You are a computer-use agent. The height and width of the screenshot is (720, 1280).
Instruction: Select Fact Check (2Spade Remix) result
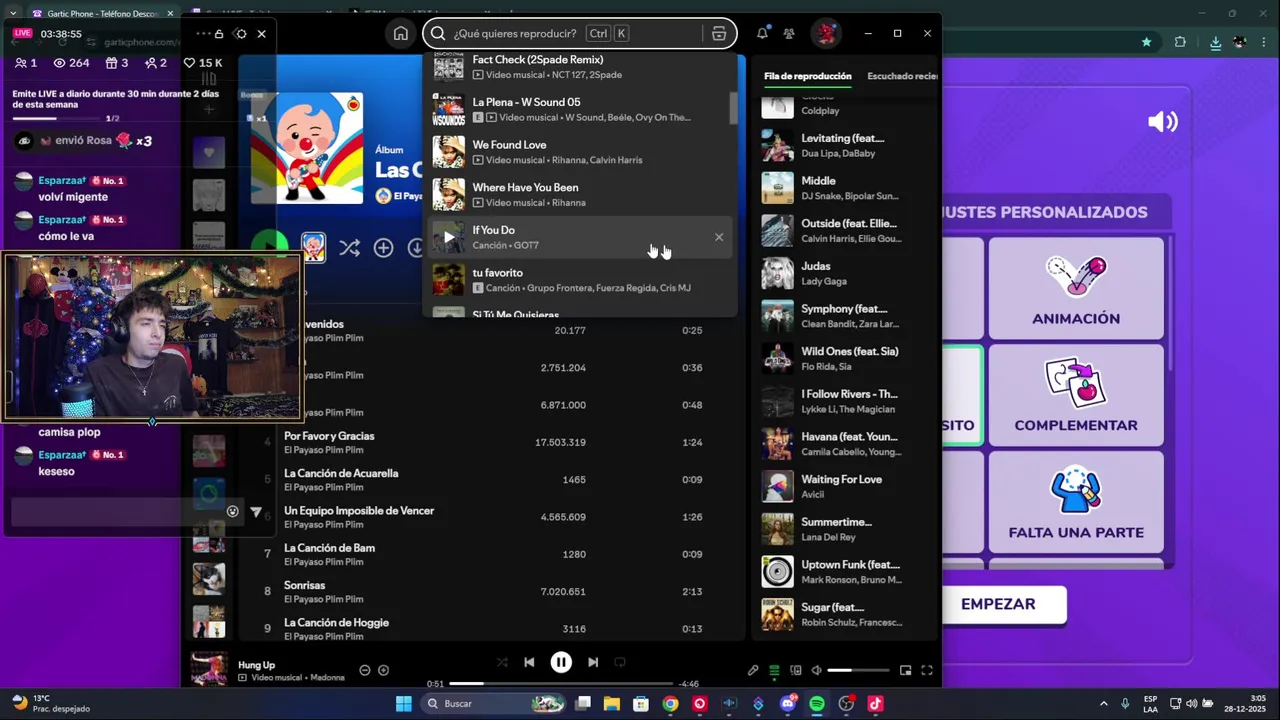tap(580, 67)
